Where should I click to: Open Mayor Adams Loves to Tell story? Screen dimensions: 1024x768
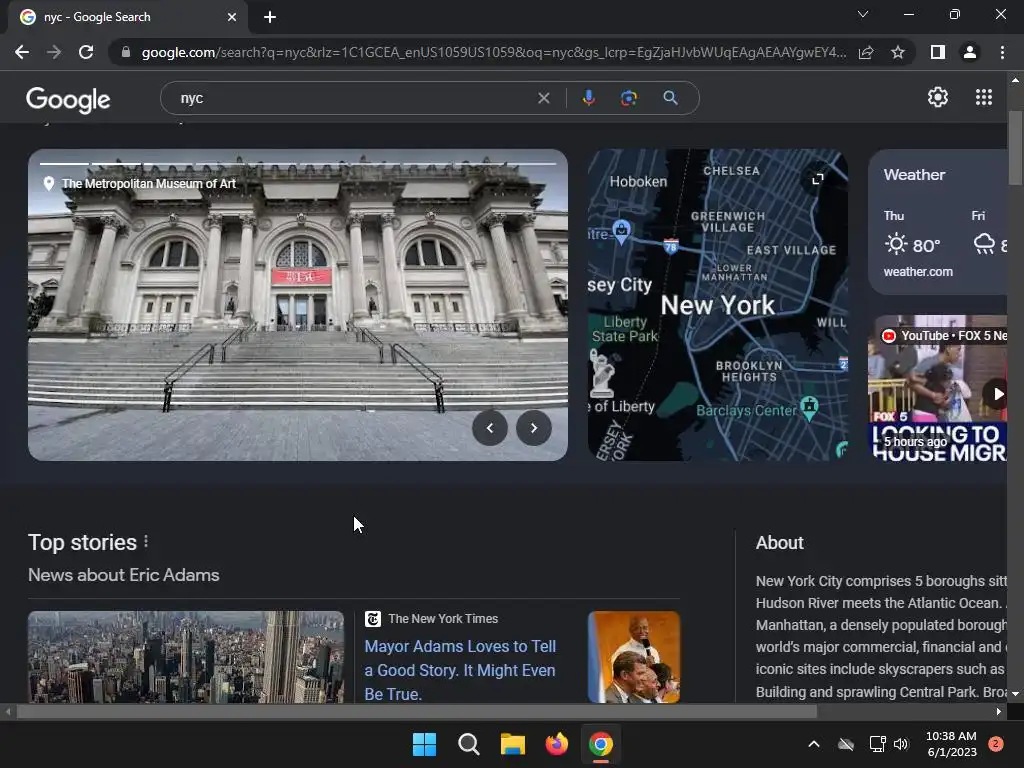[460, 670]
